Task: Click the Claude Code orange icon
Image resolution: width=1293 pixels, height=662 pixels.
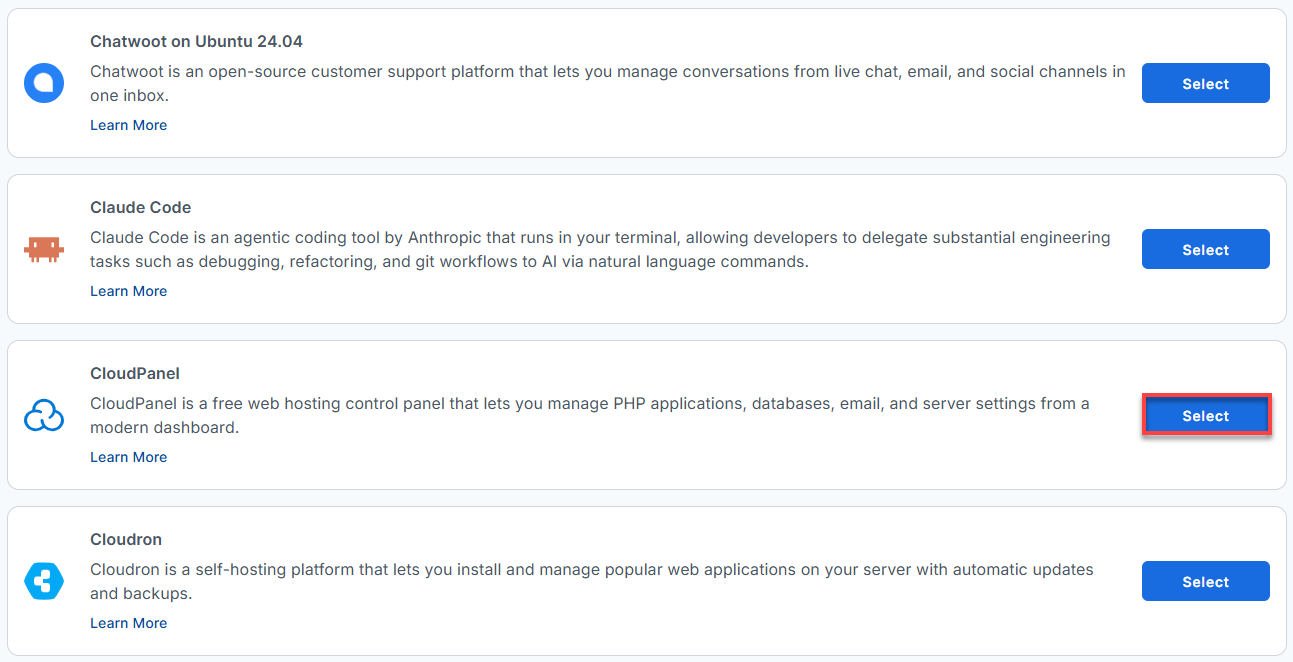Action: coord(44,249)
